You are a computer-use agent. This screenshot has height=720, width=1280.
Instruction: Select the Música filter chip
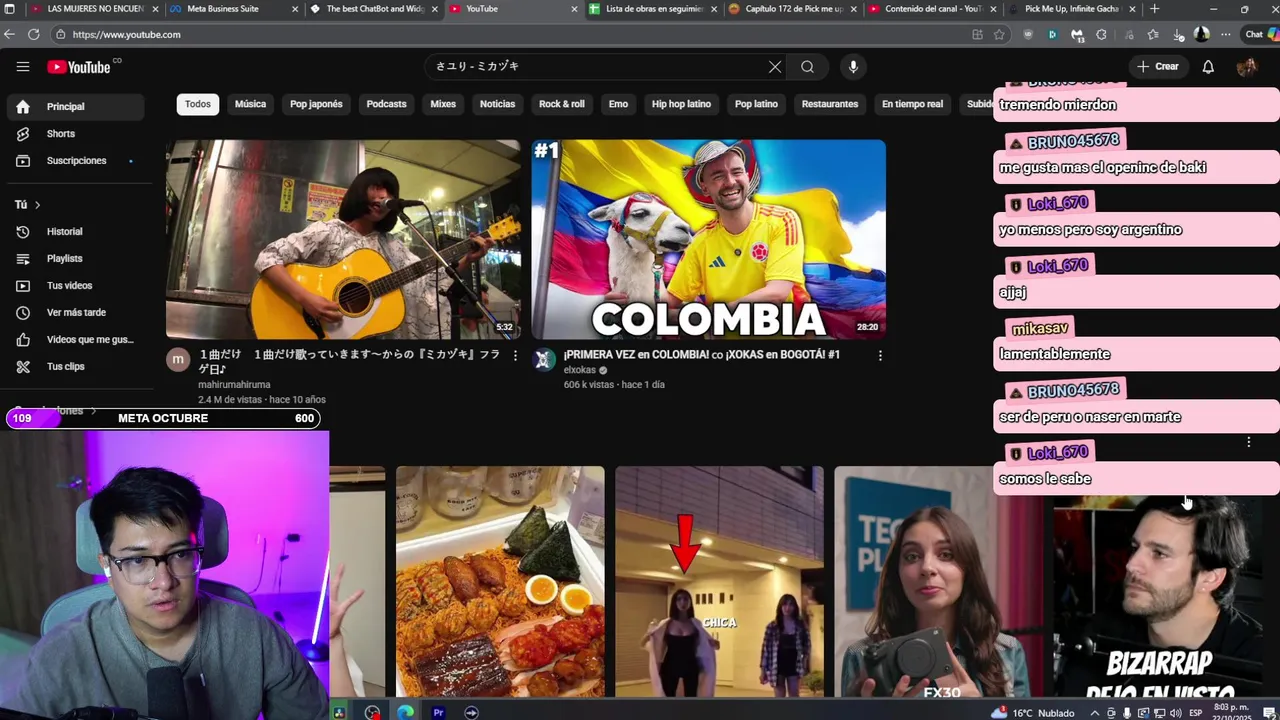[x=250, y=104]
